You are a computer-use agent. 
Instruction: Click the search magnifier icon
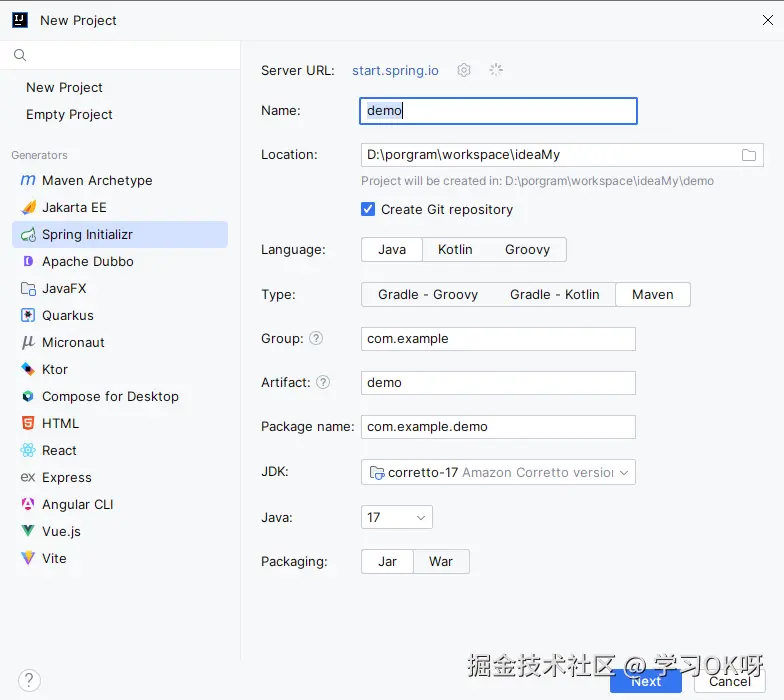(x=20, y=55)
